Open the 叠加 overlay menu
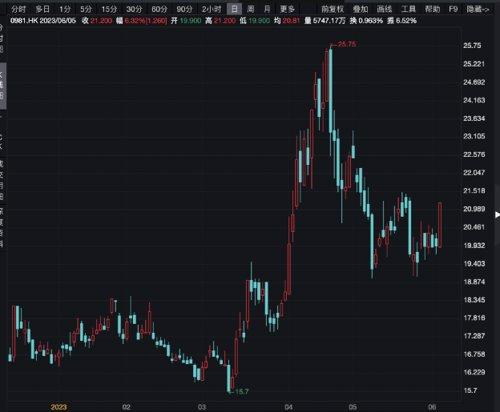Screen dimensions: 500x412 (x=360, y=9)
